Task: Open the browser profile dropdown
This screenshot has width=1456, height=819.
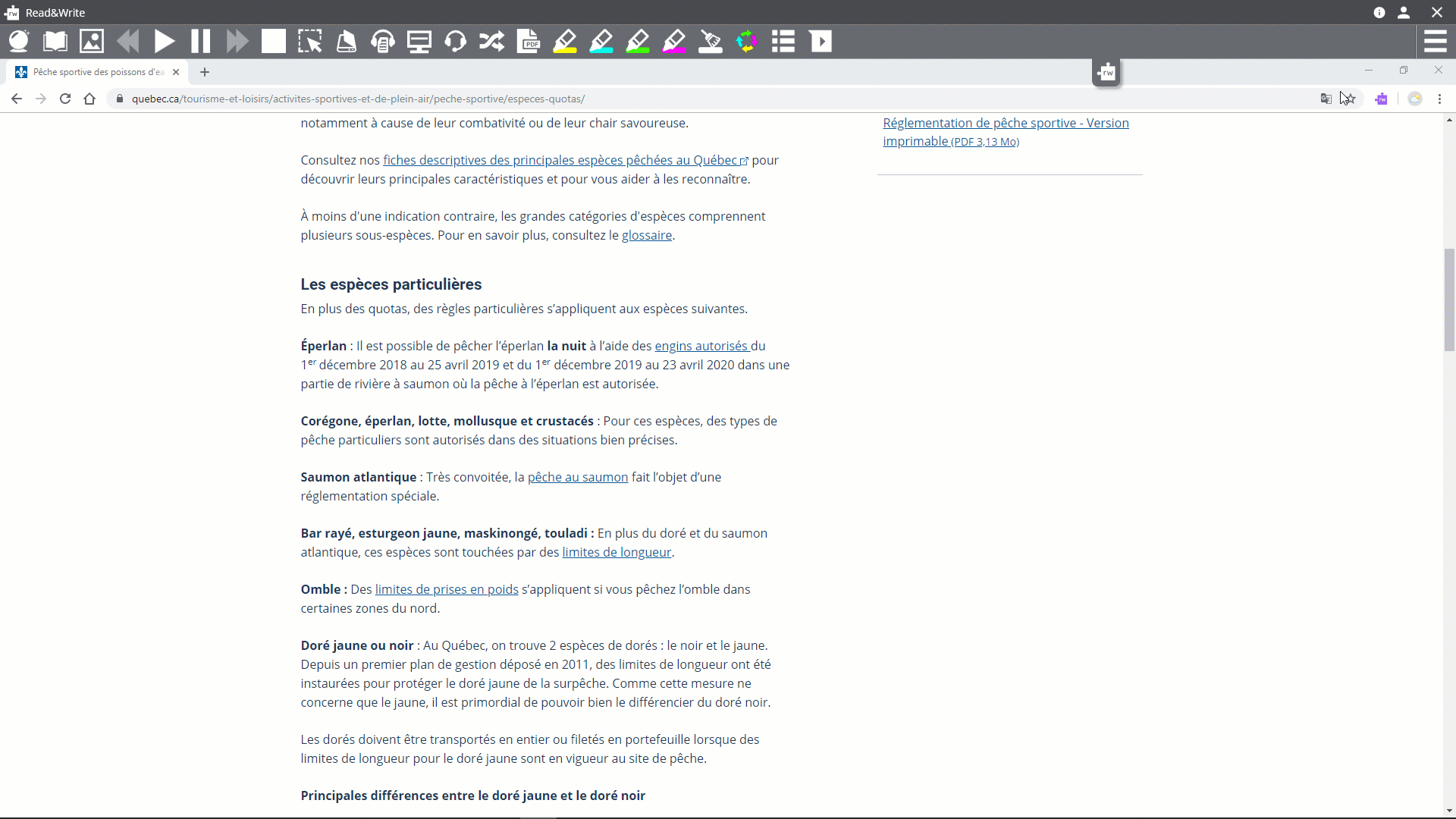Action: tap(1416, 99)
